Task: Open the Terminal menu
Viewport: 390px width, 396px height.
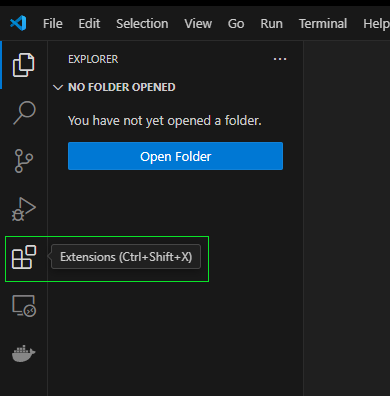Action: (323, 24)
